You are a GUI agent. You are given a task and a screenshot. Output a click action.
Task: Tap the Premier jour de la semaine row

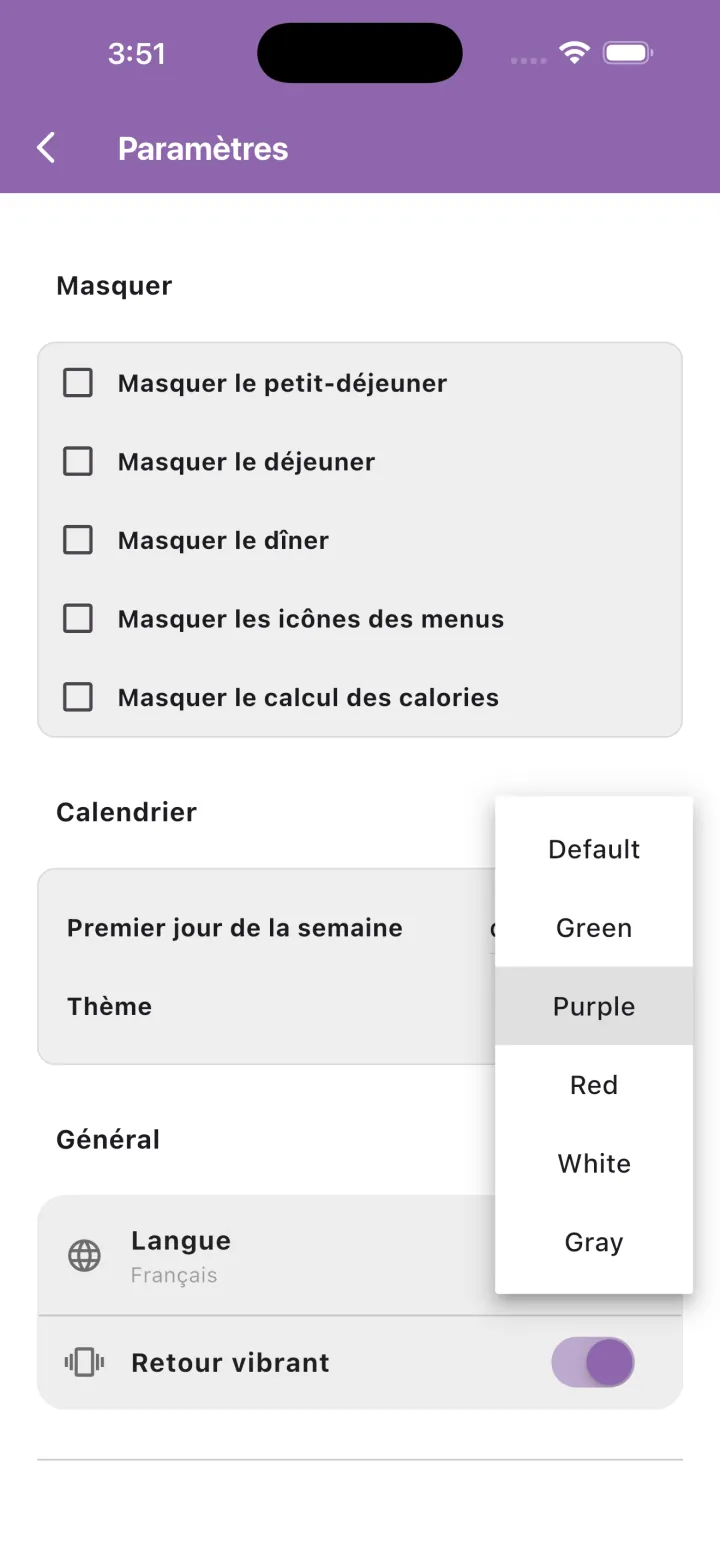(267, 928)
